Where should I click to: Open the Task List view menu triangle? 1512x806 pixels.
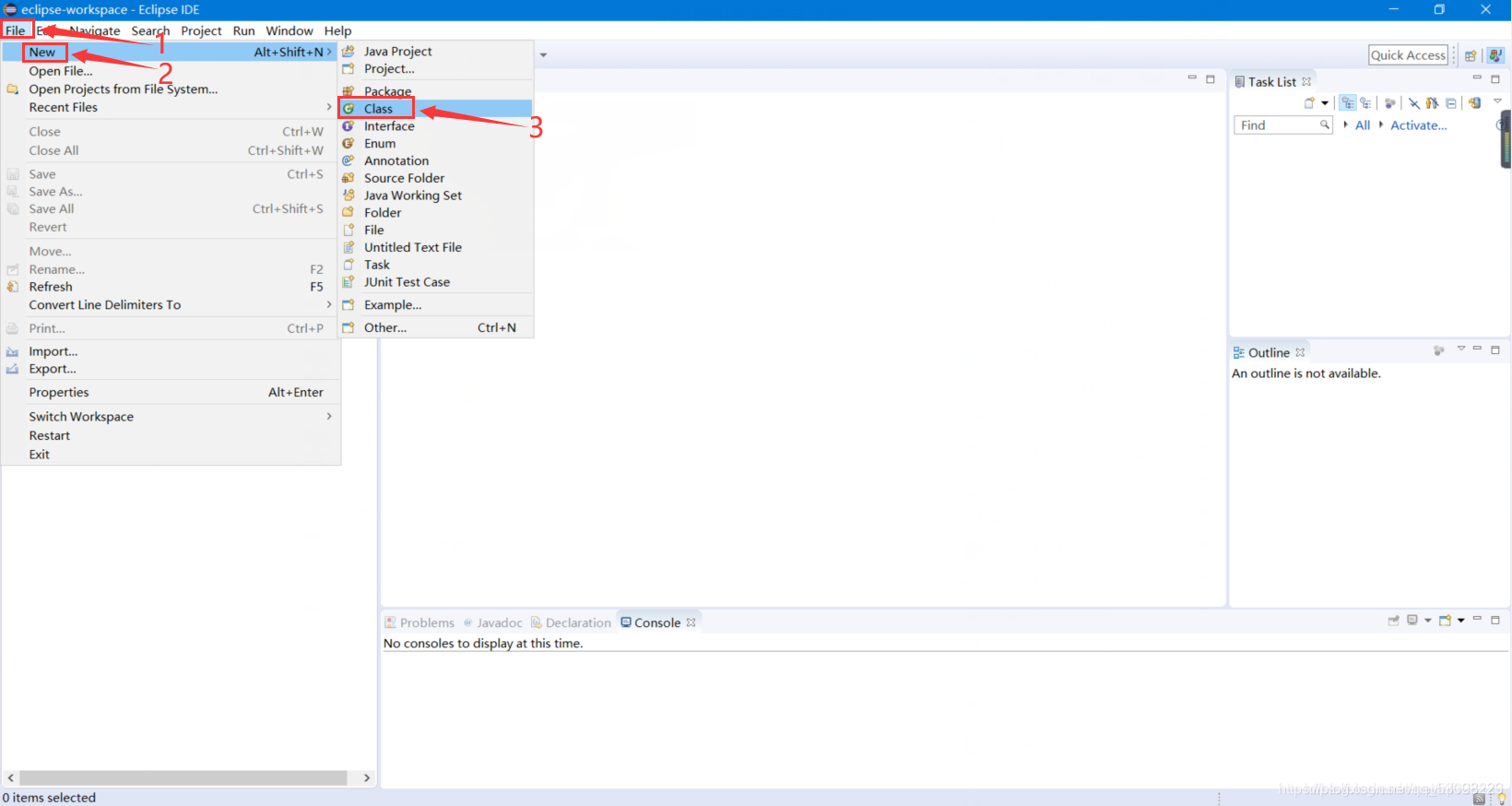(1497, 101)
